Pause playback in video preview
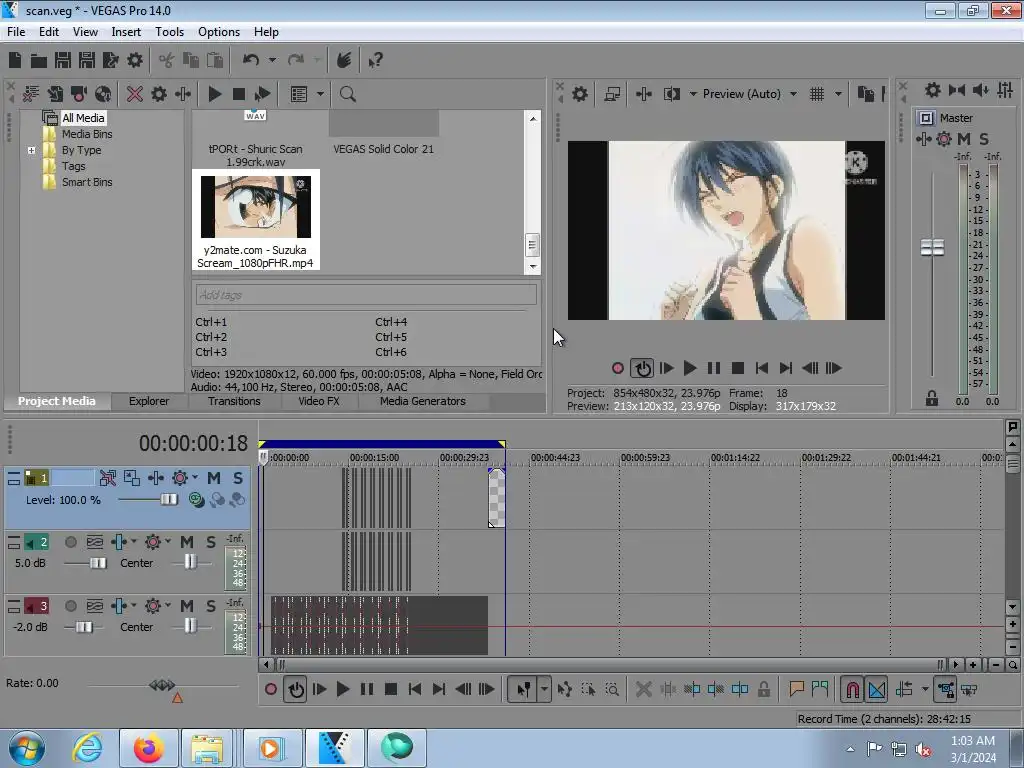The height and width of the screenshot is (768, 1024). coord(714,368)
